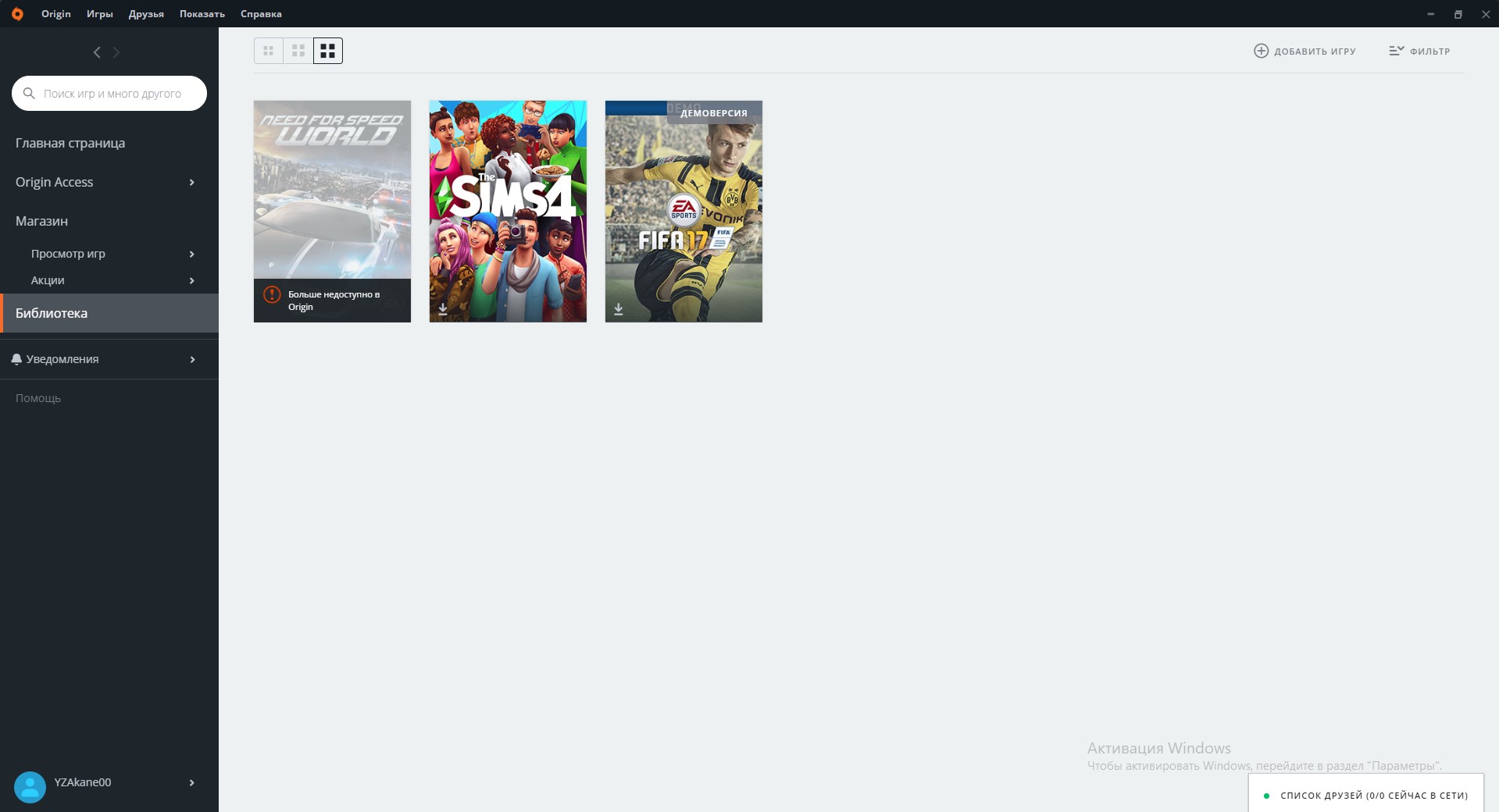
Task: Expand Просмотр игр chevron
Action: coord(191,254)
